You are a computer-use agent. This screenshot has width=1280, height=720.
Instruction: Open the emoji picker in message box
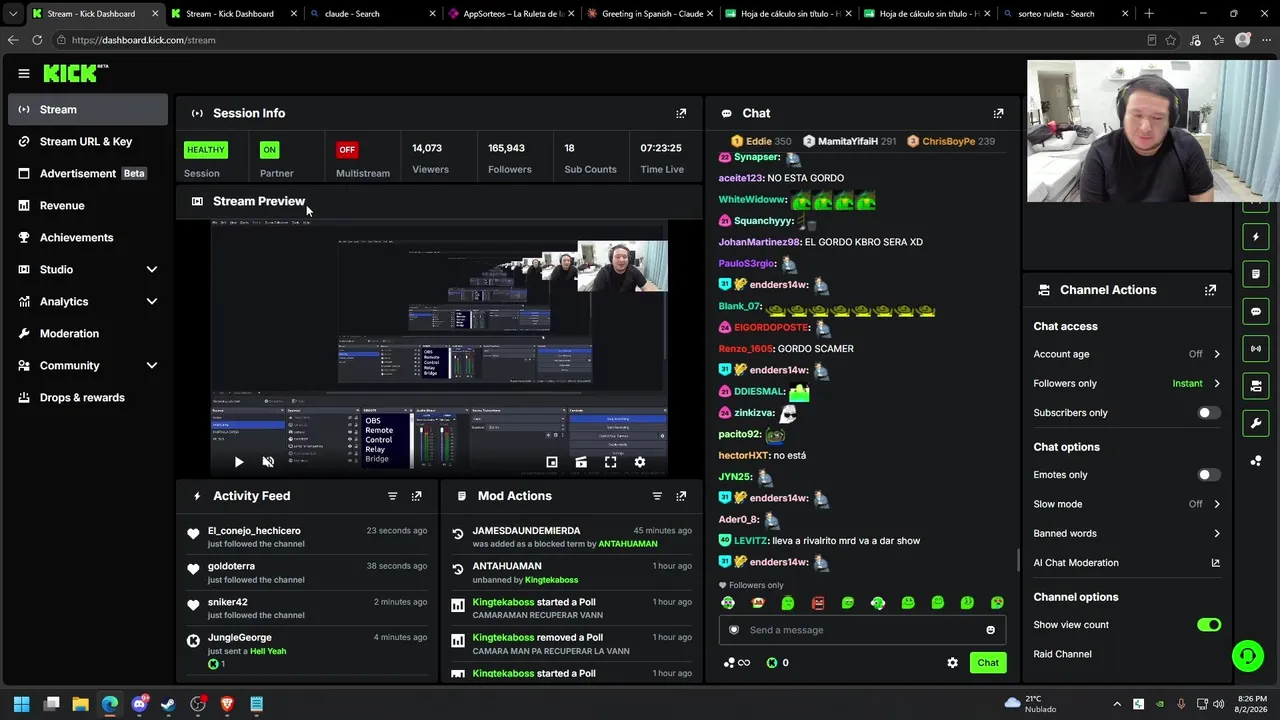[990, 630]
